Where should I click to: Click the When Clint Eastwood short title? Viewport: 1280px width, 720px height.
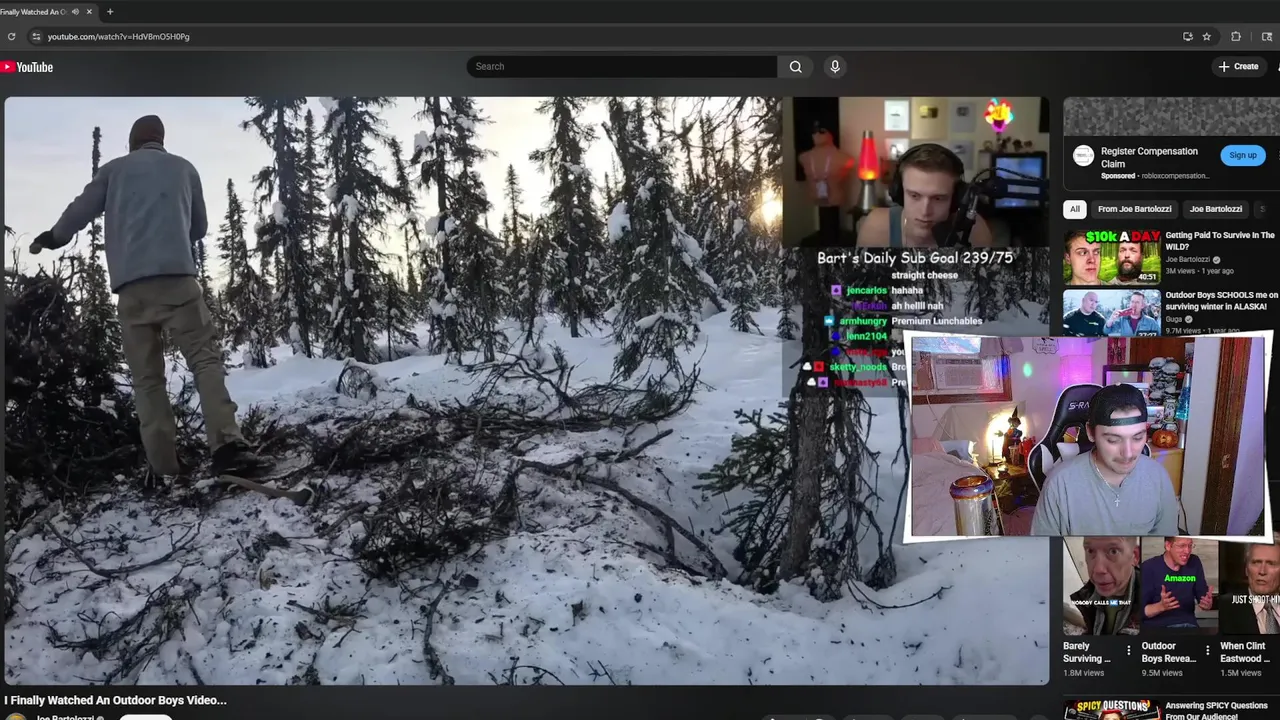[1245, 652]
